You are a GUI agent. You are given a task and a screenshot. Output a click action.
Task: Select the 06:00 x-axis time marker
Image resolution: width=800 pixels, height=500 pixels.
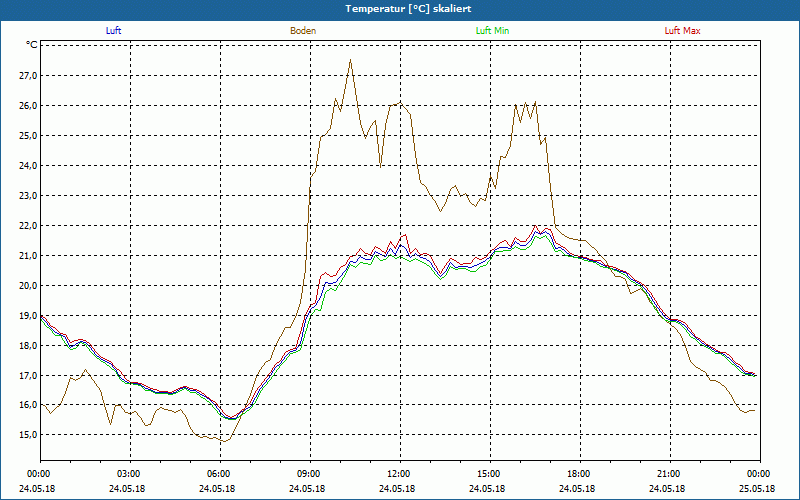tap(220, 474)
